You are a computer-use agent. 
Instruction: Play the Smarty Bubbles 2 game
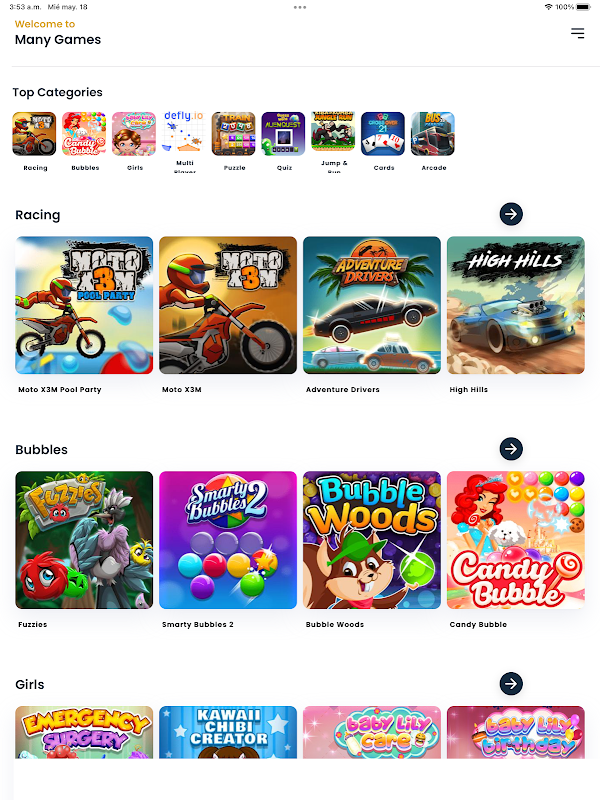(x=228, y=540)
